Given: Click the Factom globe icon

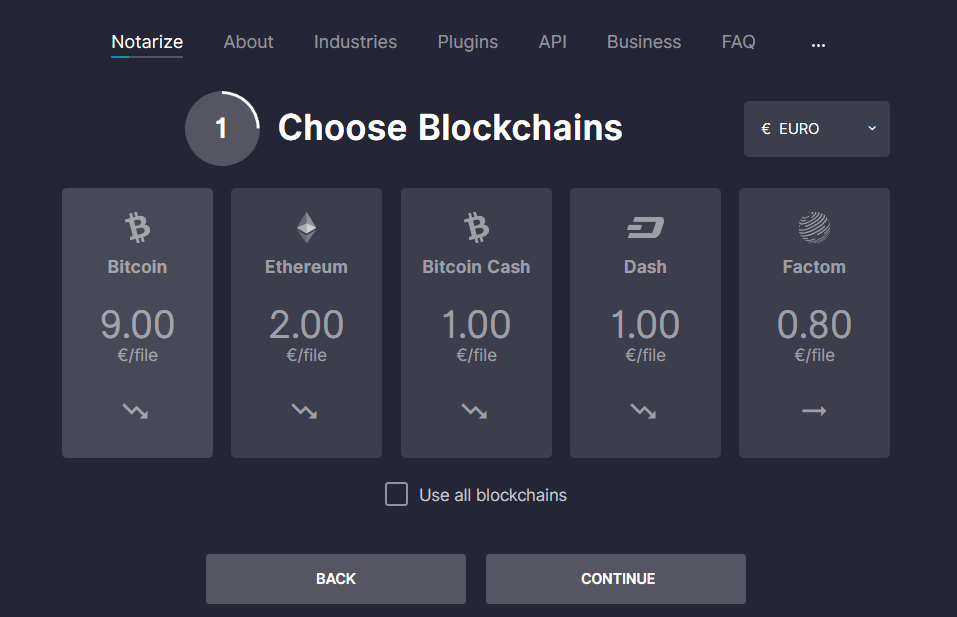Looking at the screenshot, I should [814, 228].
